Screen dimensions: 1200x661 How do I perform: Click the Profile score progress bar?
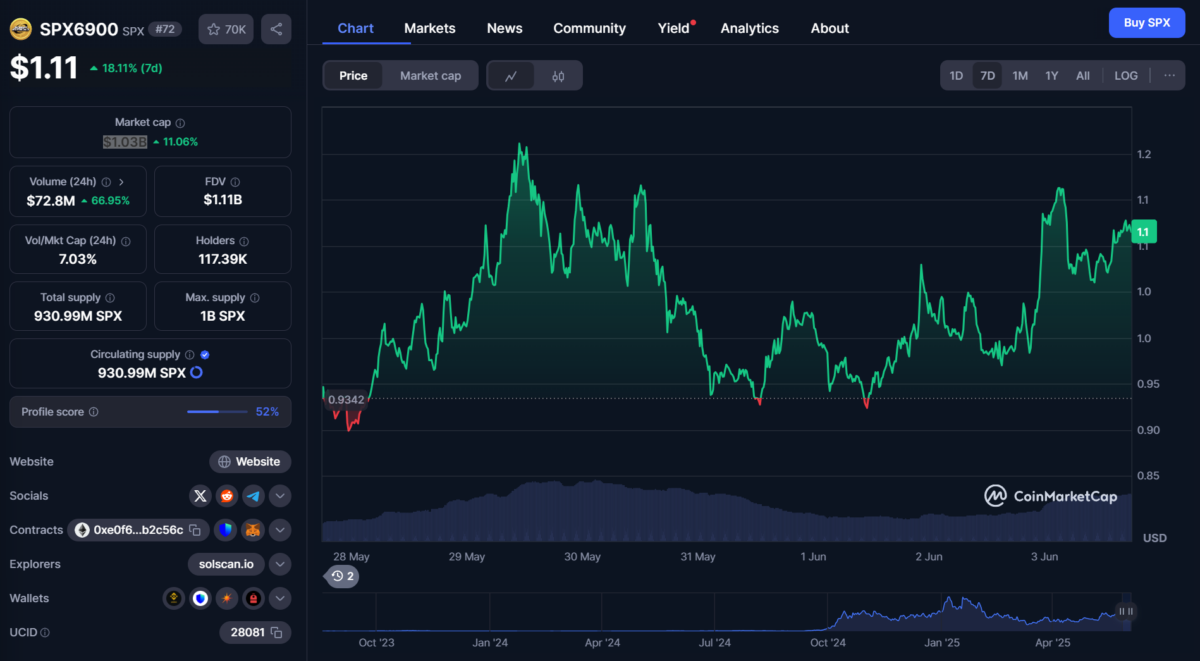click(218, 412)
